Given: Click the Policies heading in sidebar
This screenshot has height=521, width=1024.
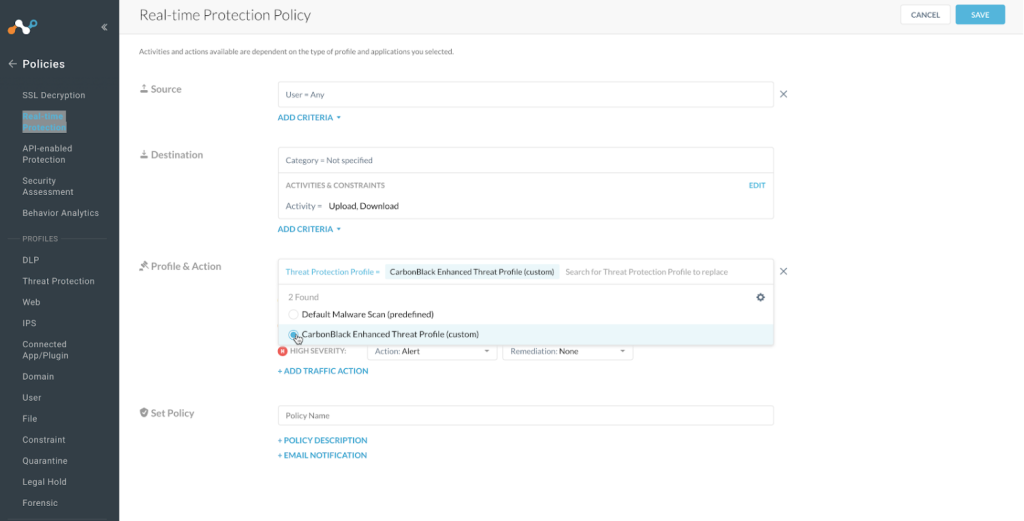Looking at the screenshot, I should (x=44, y=64).
